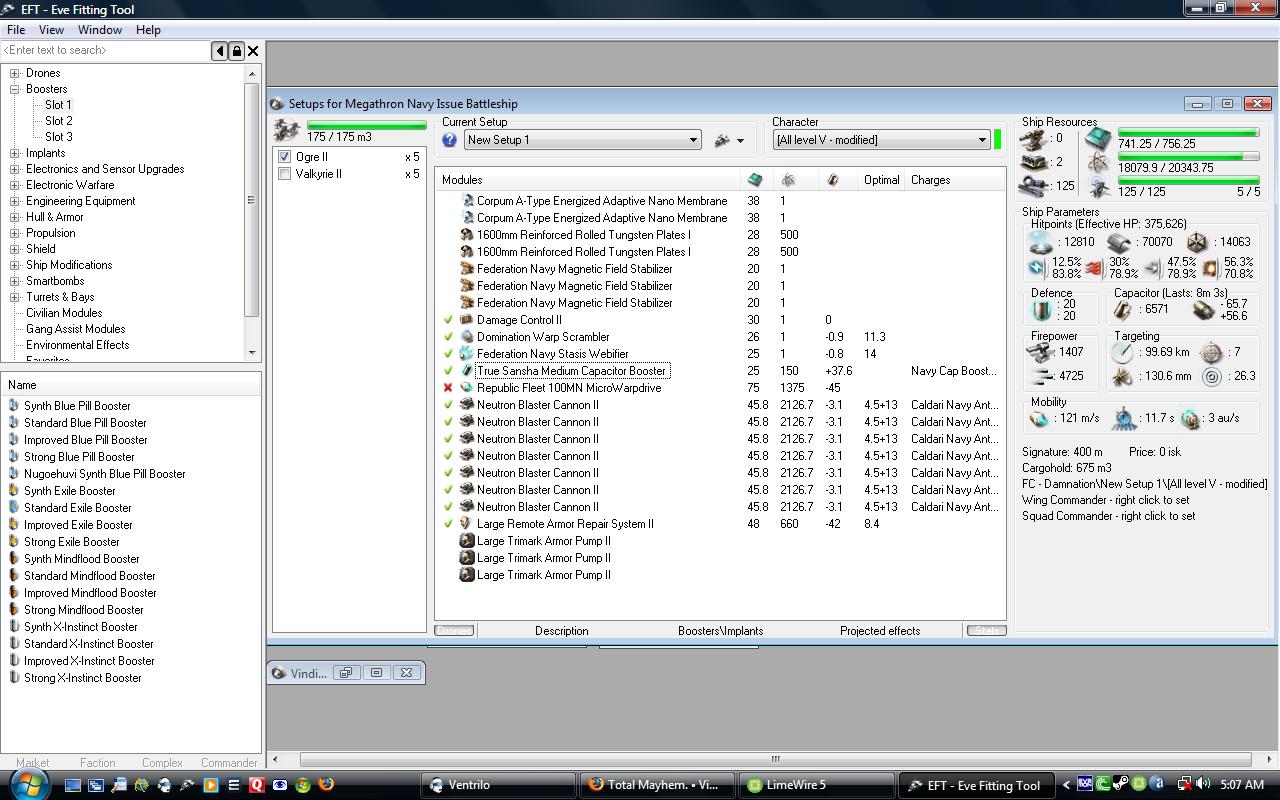
Task: Click the blue help icon beside Current Setup
Action: pos(449,140)
